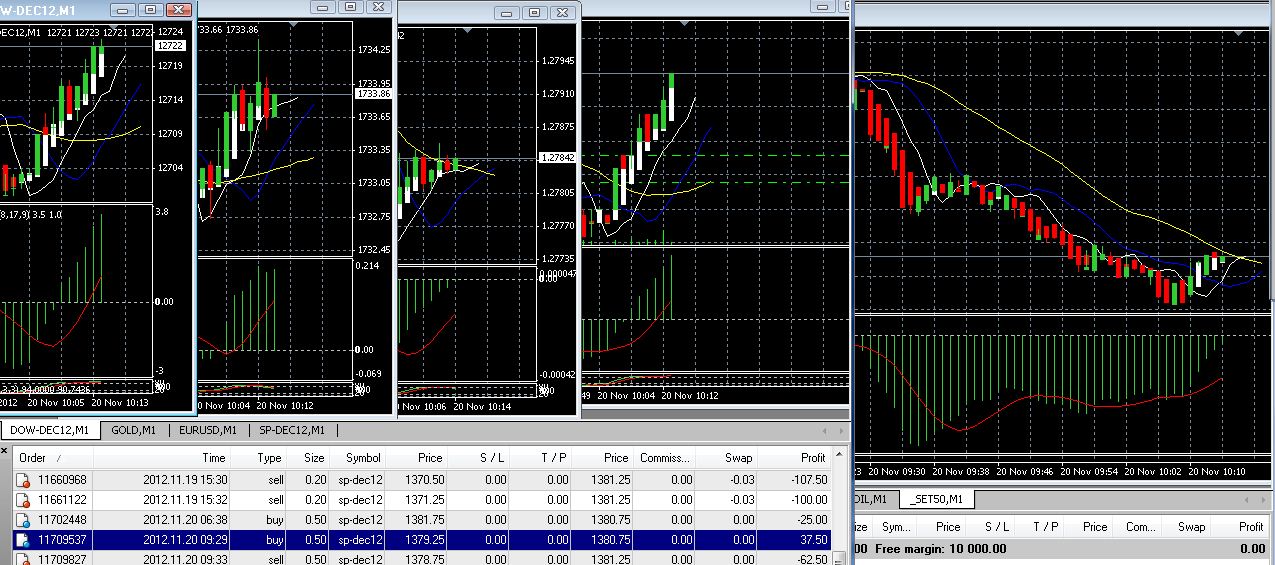Select order number 11709827
This screenshot has height=565, width=1275.
click(62, 558)
